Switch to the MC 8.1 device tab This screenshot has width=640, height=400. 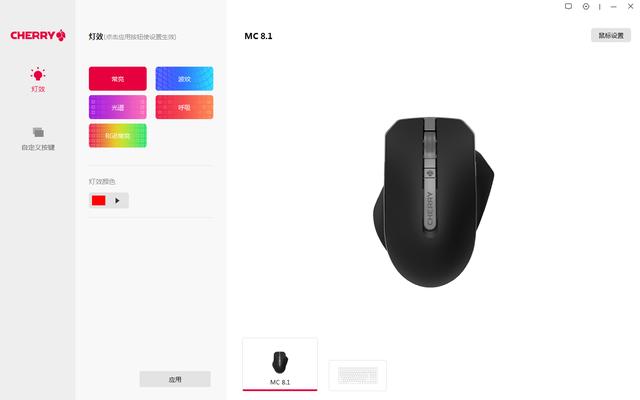click(280, 364)
